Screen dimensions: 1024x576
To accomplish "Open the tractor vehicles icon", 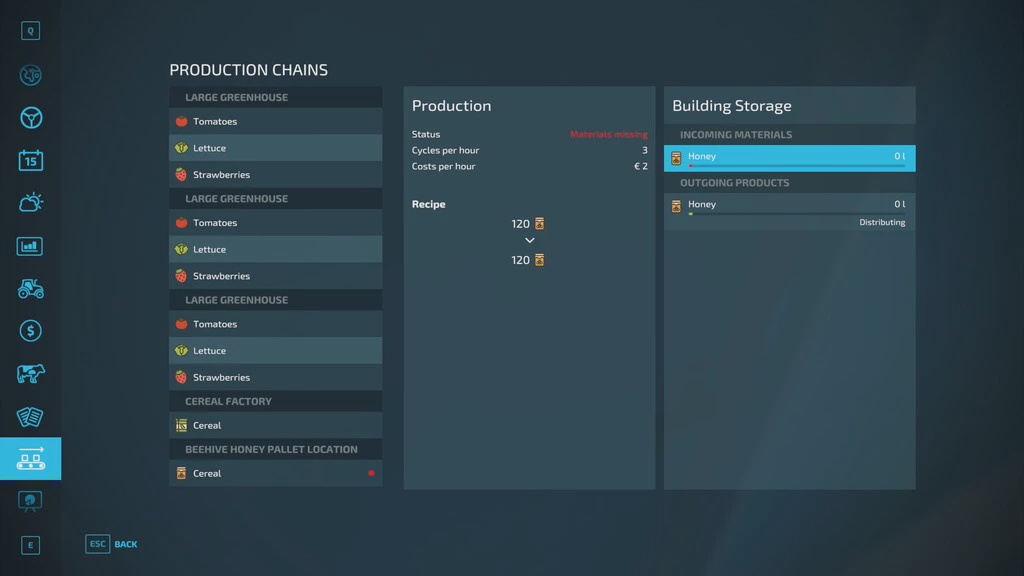I will click(31, 289).
